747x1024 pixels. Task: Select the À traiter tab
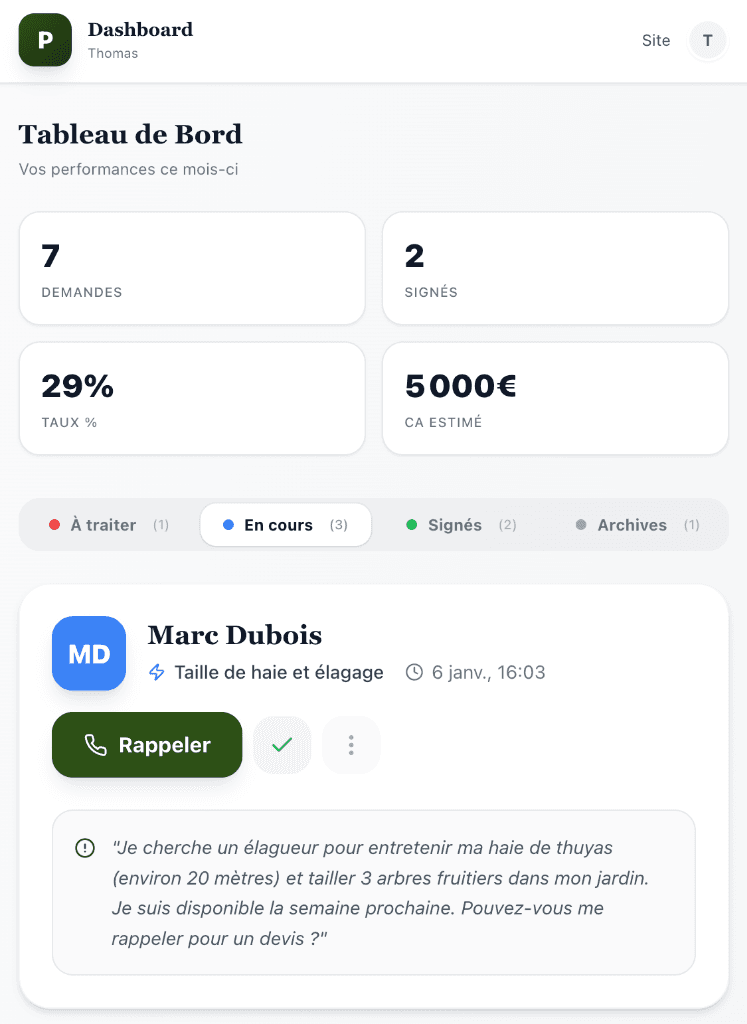pyautogui.click(x=103, y=524)
